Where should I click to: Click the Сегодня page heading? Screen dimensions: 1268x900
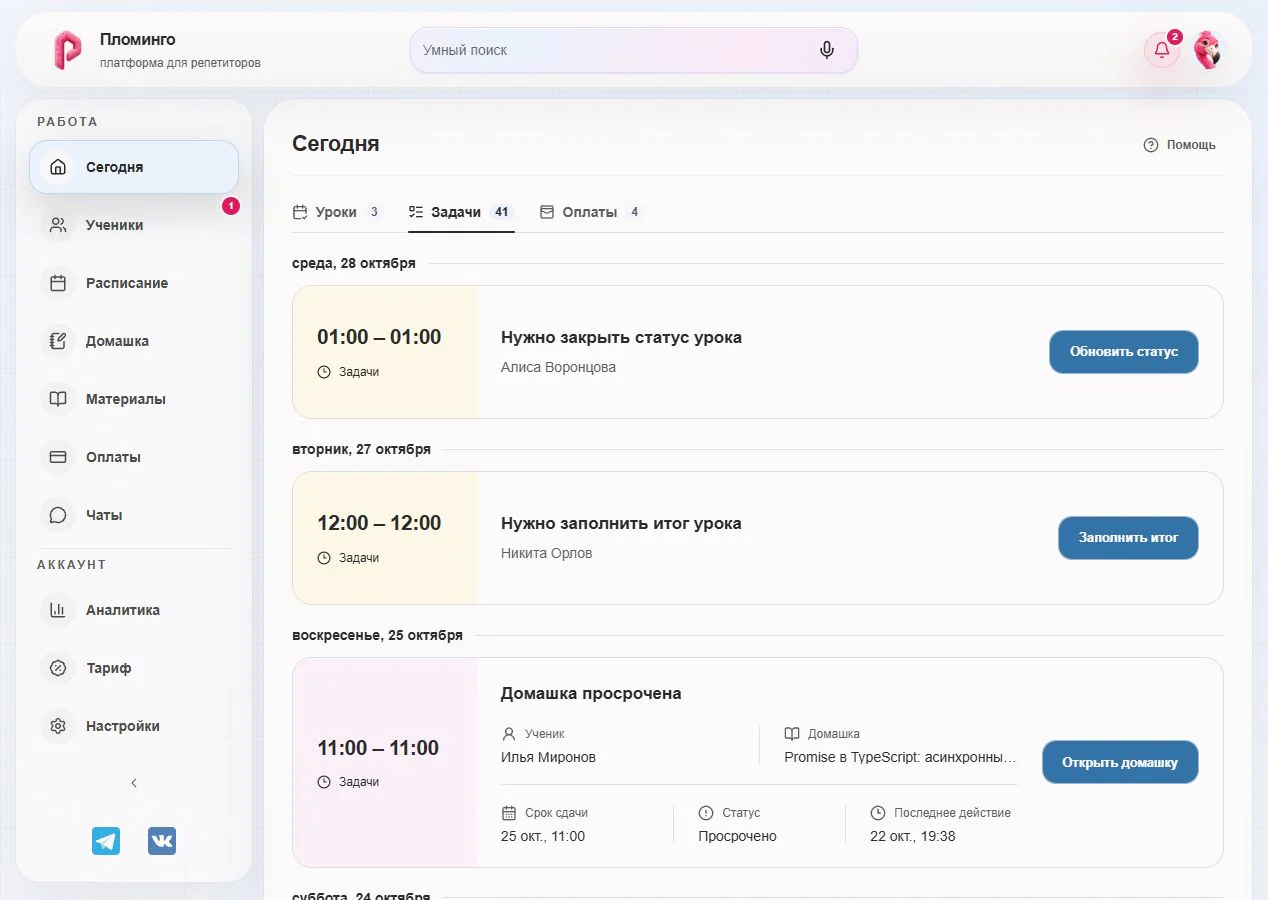click(x=336, y=144)
